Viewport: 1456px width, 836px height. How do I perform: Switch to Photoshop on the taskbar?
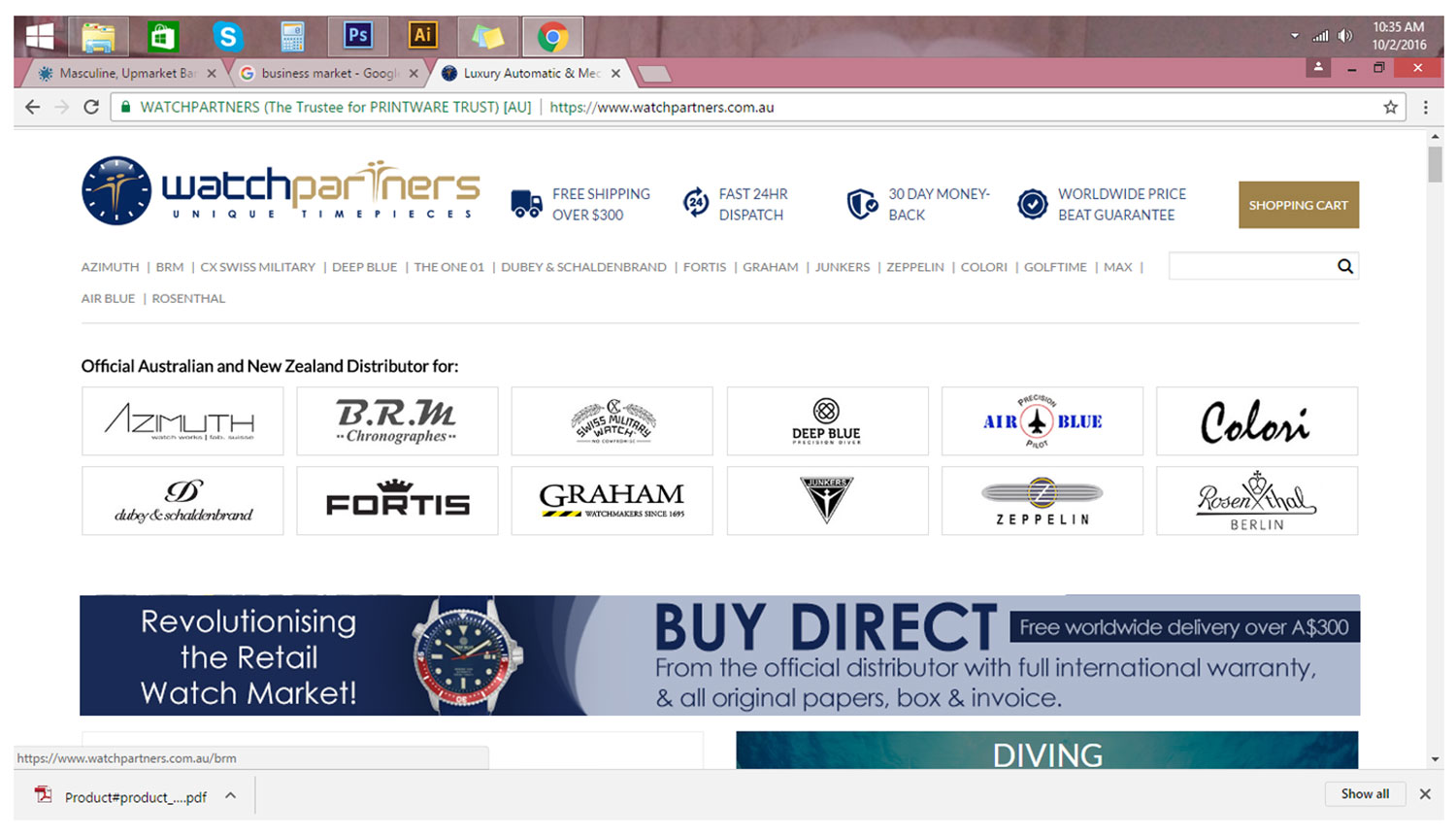click(x=358, y=36)
